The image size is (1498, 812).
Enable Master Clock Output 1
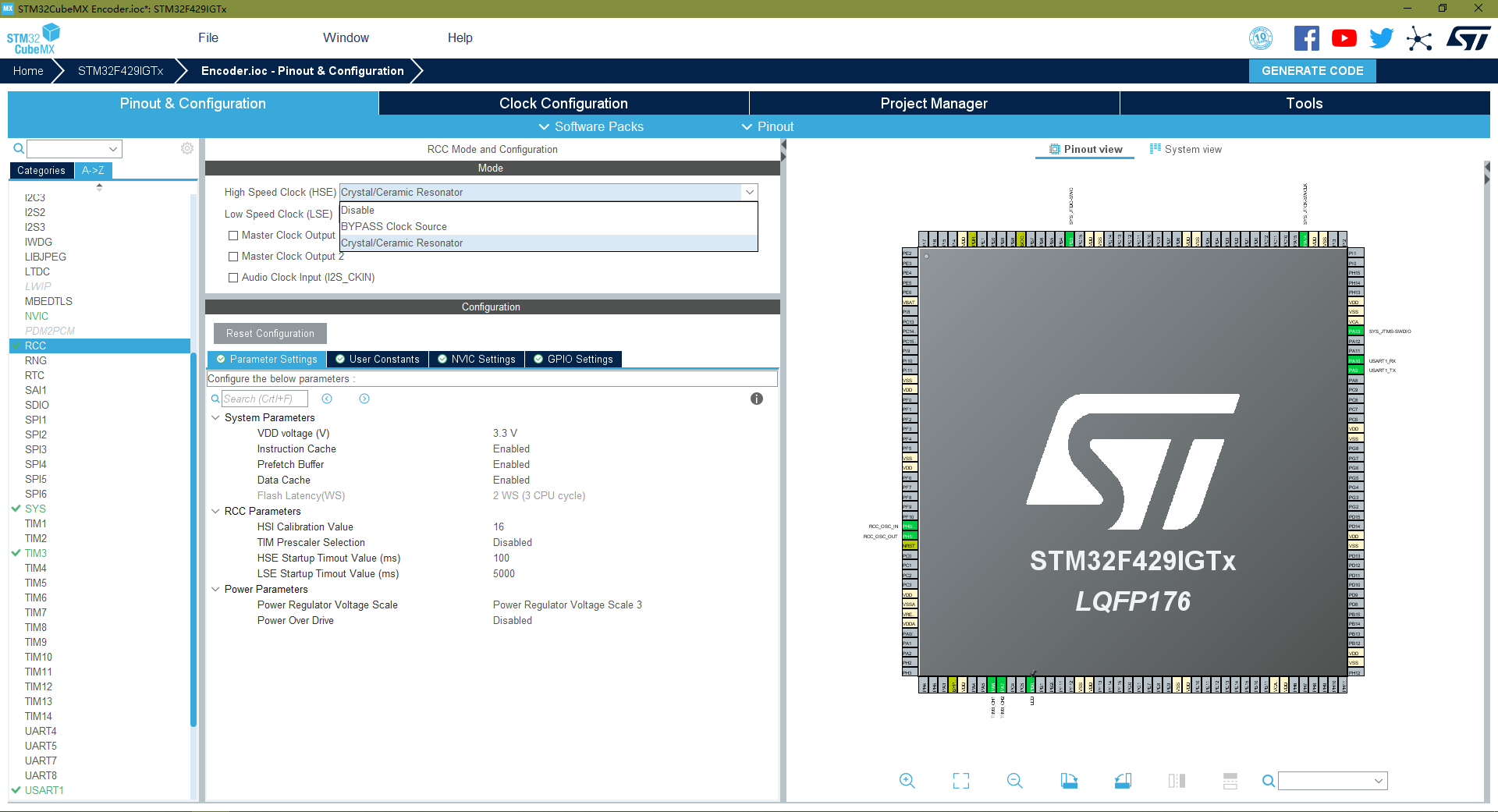coord(232,235)
